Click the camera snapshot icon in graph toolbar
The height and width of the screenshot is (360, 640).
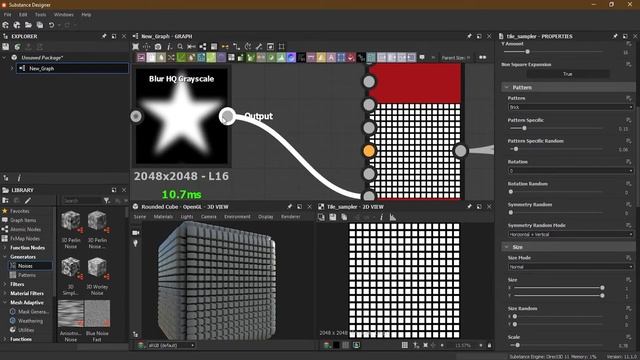(158, 47)
